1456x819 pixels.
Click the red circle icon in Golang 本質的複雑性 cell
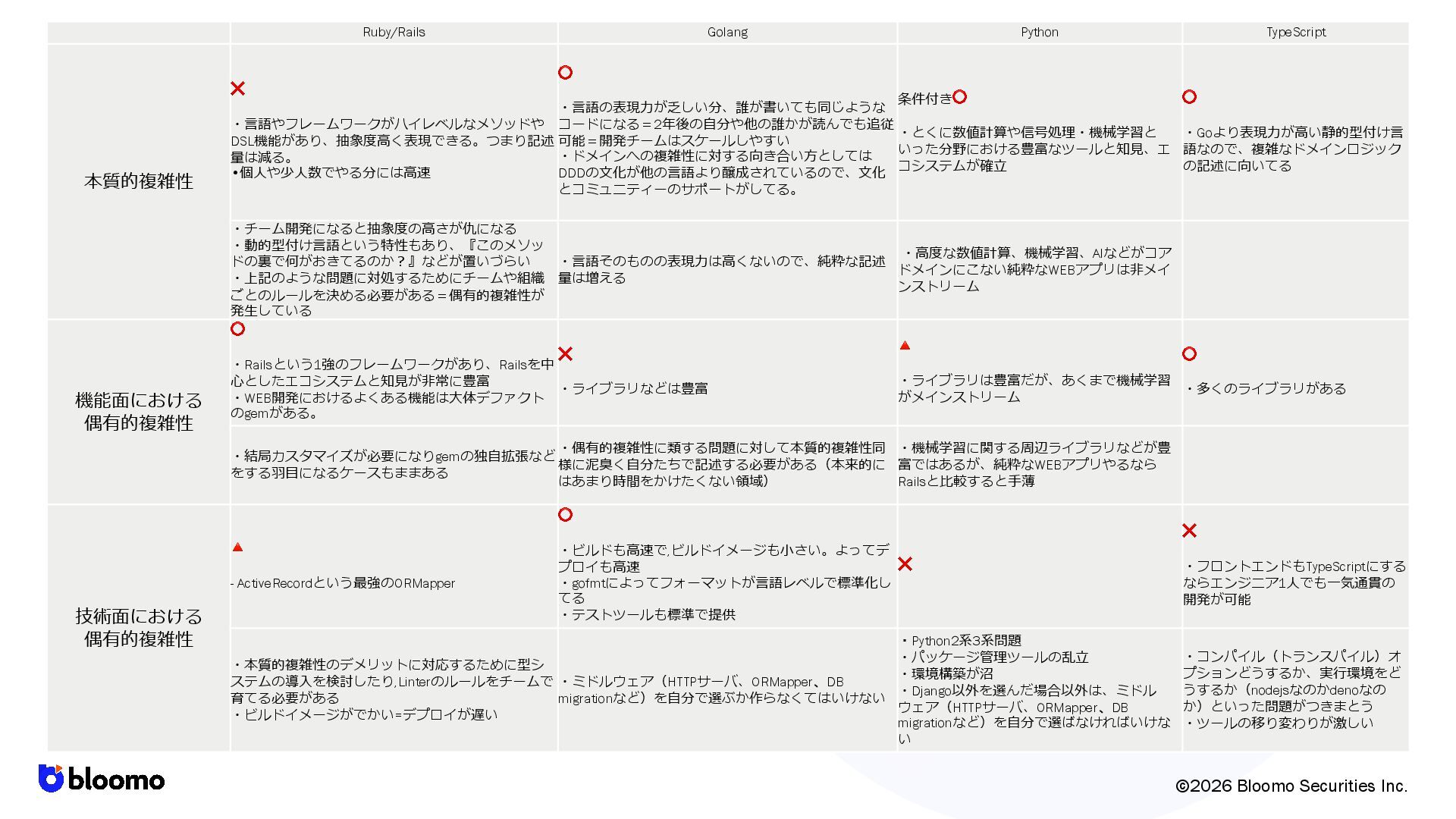[565, 73]
